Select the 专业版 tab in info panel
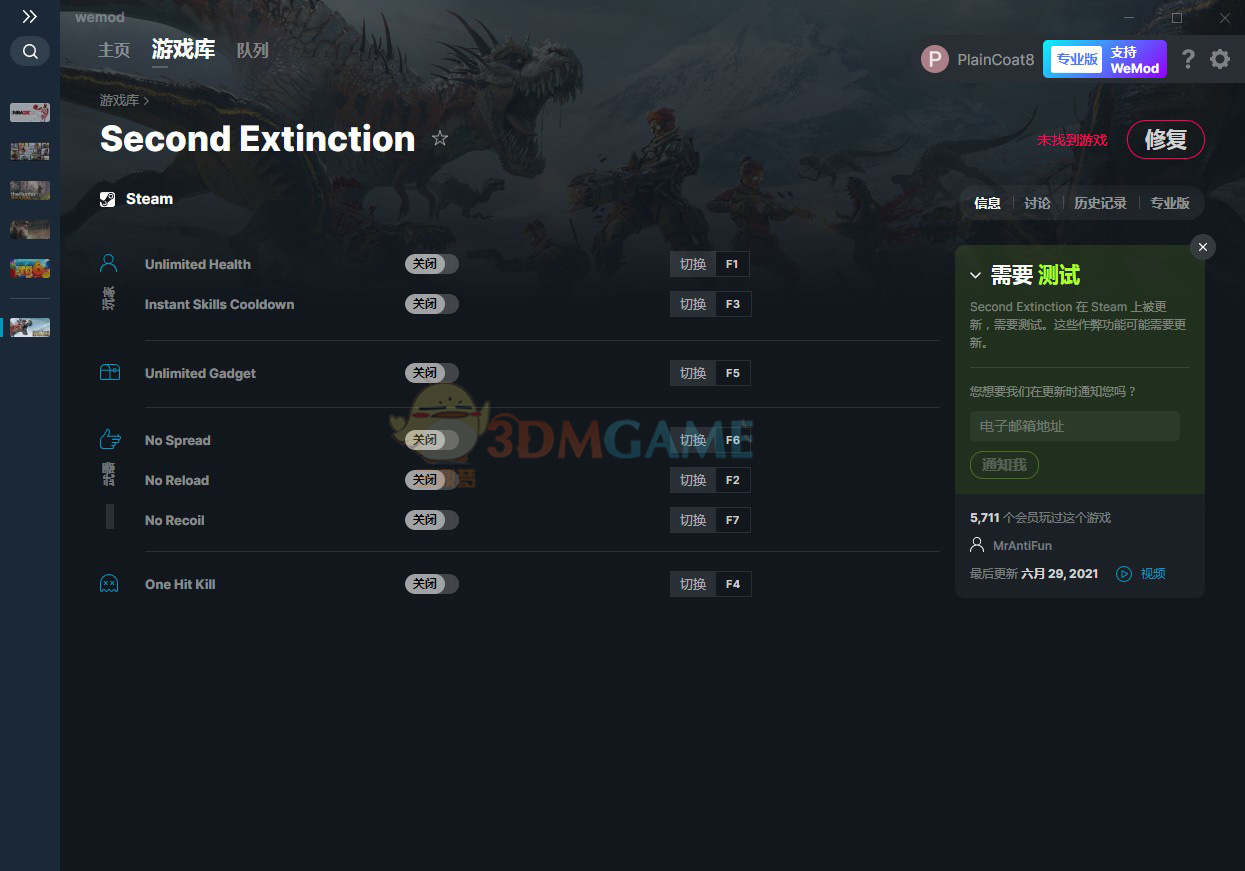The image size is (1245, 871). [1170, 203]
